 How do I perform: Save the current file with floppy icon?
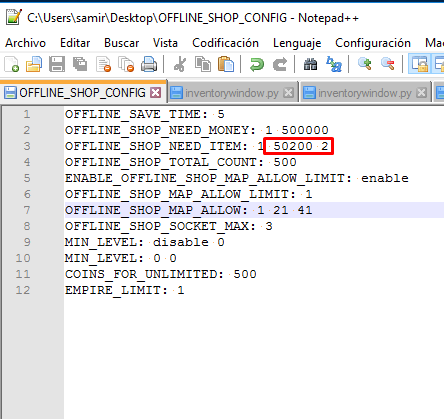coord(57,64)
